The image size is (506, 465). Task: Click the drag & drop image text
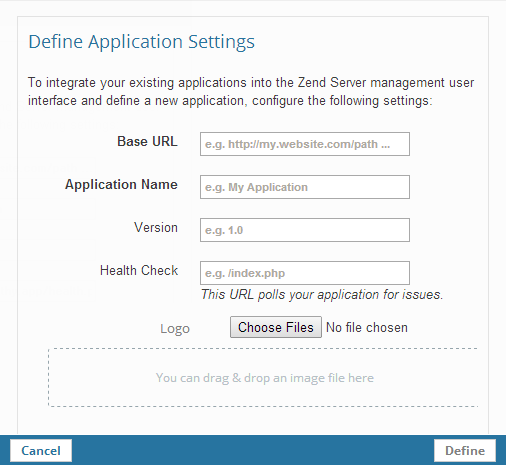(265, 378)
